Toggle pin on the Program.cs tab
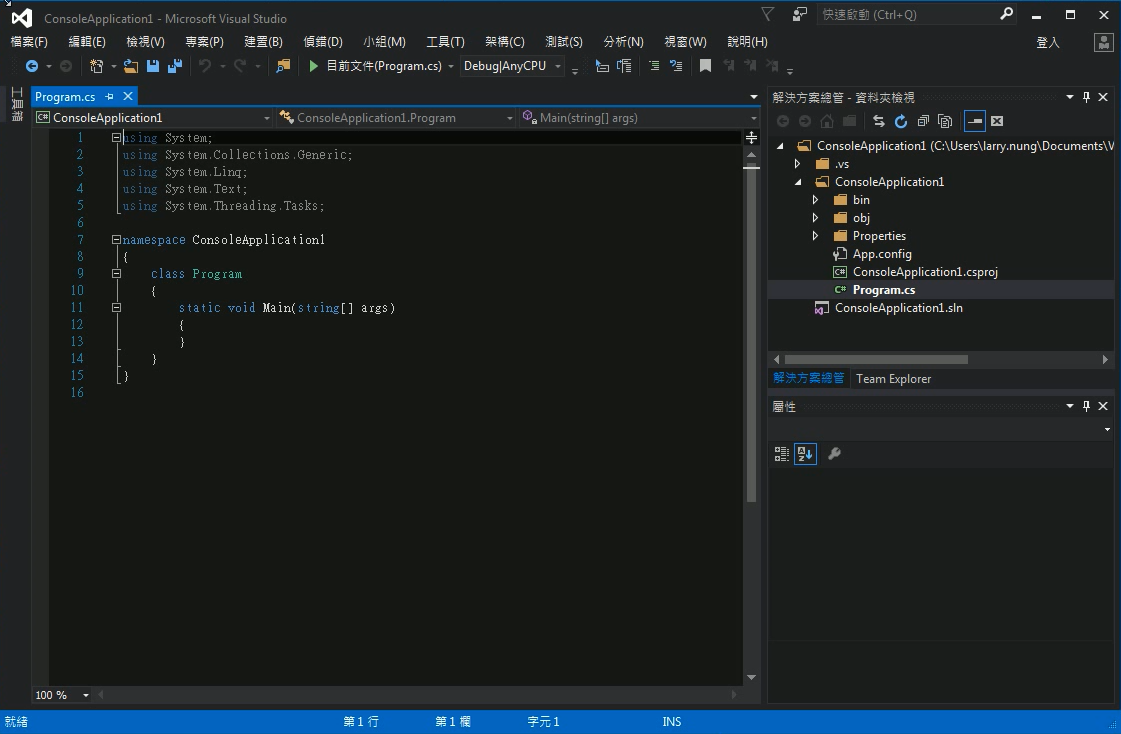The width and height of the screenshot is (1121, 734). click(x=109, y=96)
